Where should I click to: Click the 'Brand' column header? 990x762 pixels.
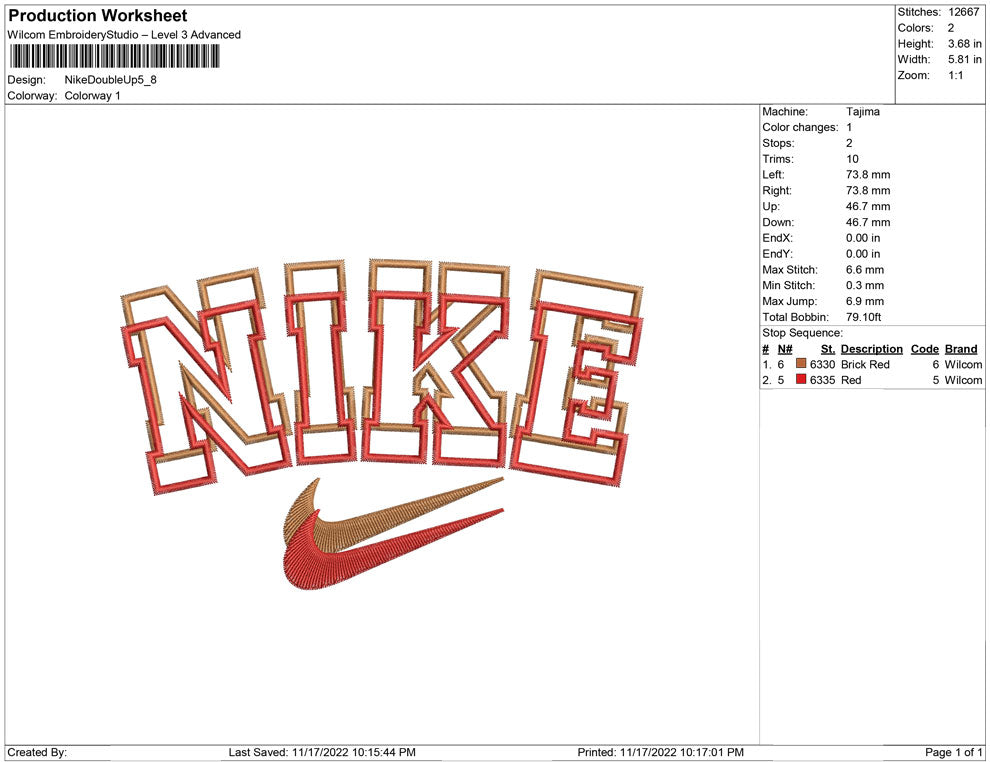[961, 349]
